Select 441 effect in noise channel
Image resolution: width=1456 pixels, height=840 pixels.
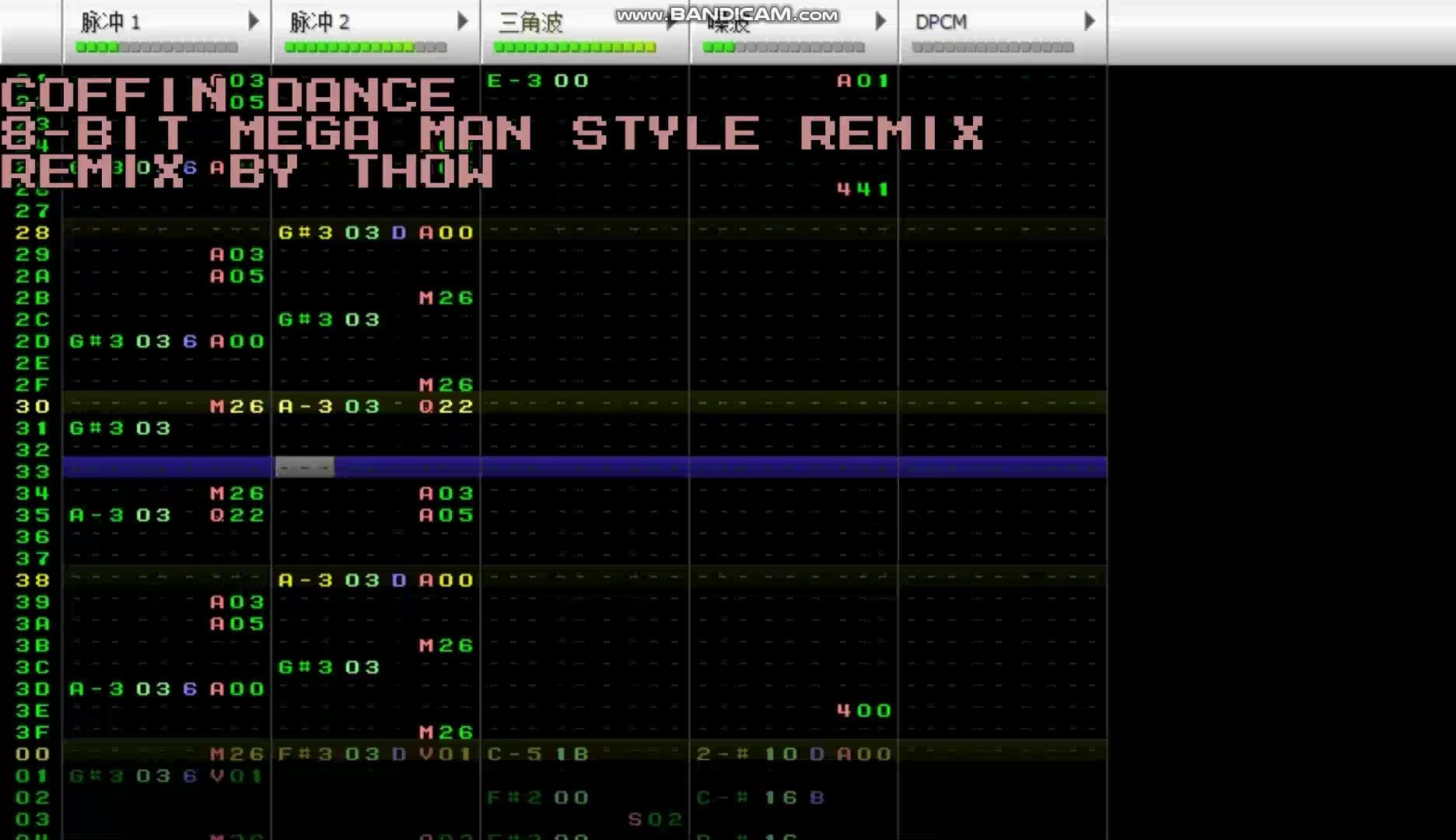[864, 189]
